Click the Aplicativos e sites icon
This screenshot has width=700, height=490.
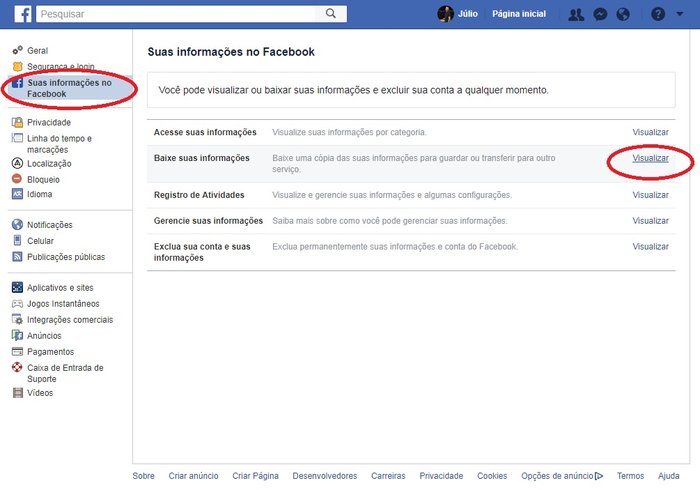coord(17,287)
